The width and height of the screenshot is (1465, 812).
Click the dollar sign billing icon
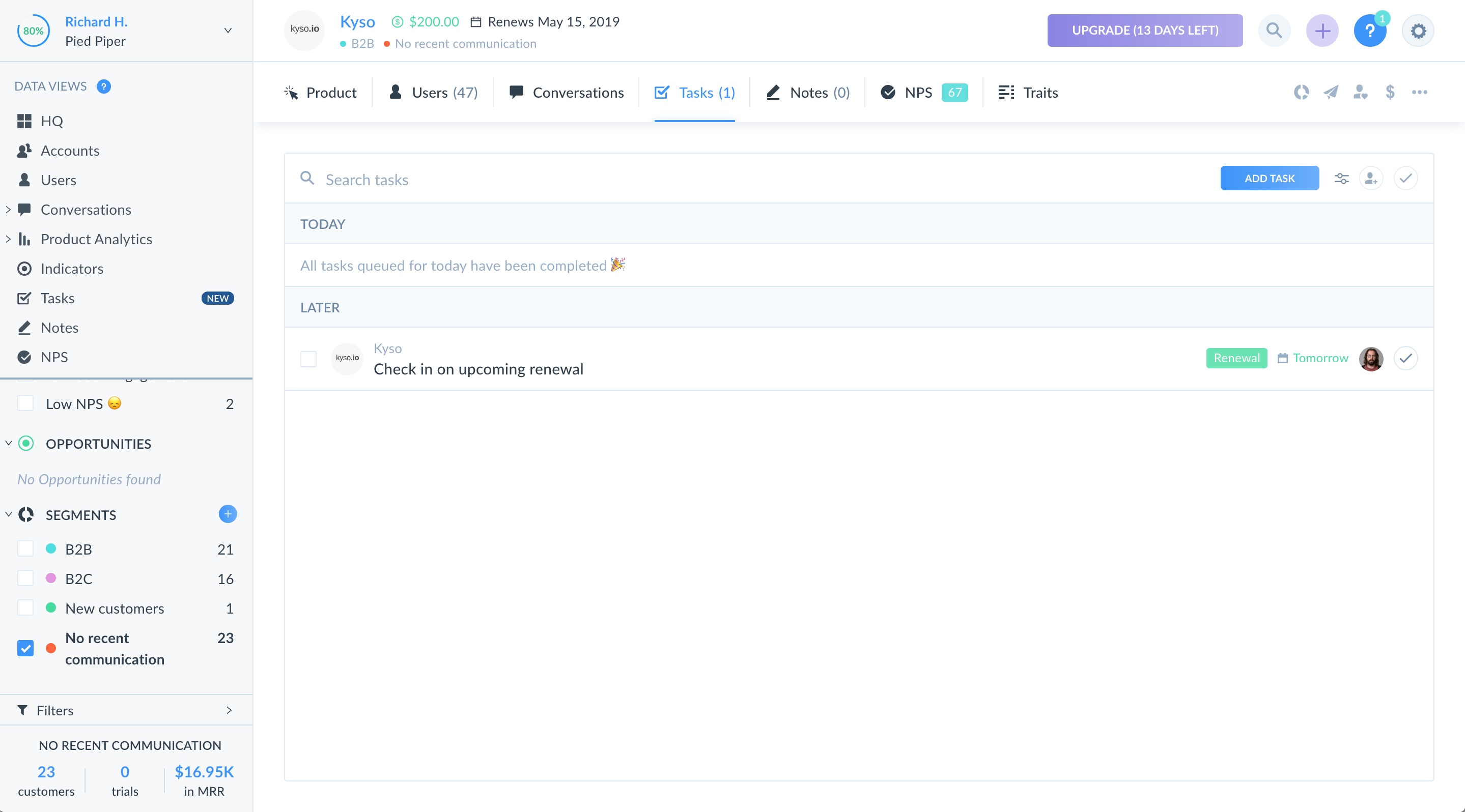pos(1390,92)
